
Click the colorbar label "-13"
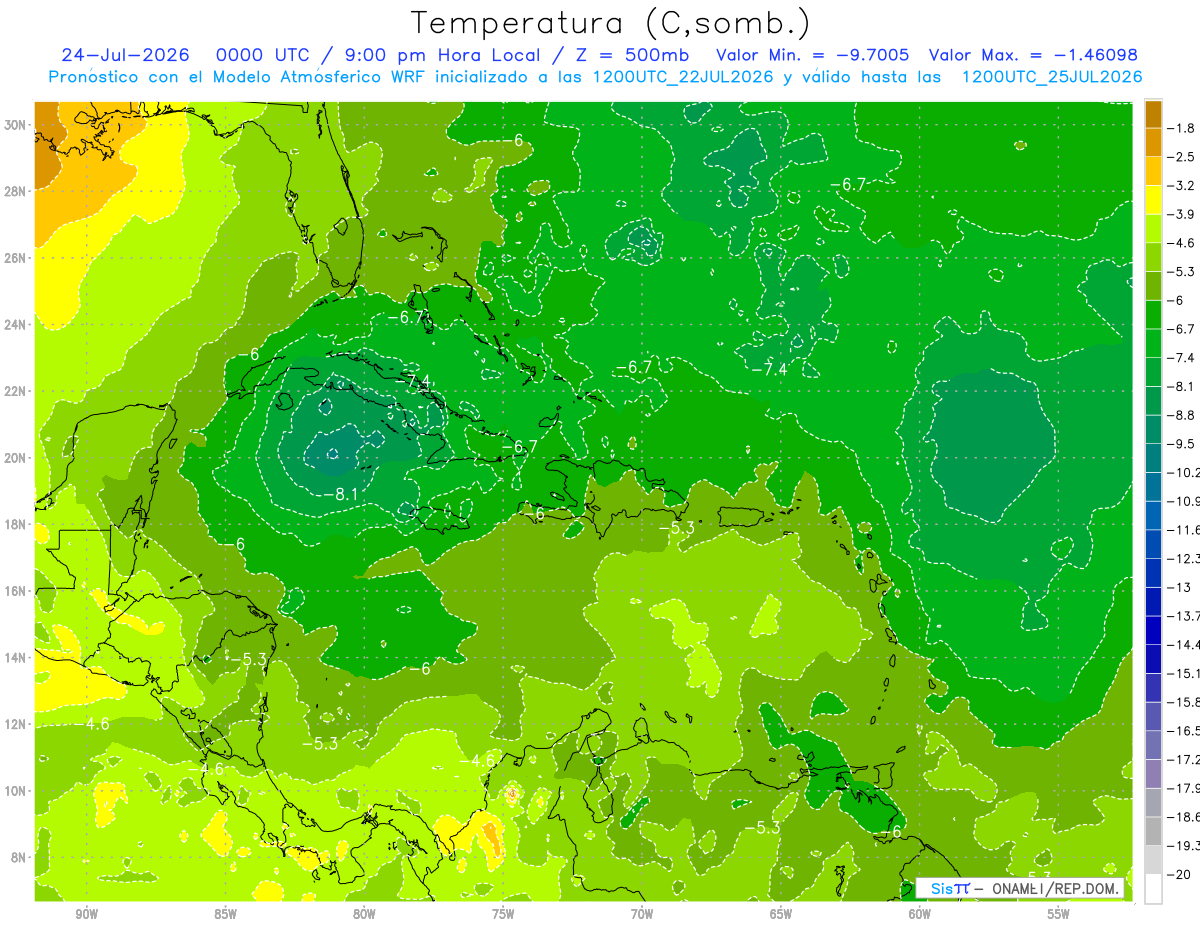(x=1178, y=587)
